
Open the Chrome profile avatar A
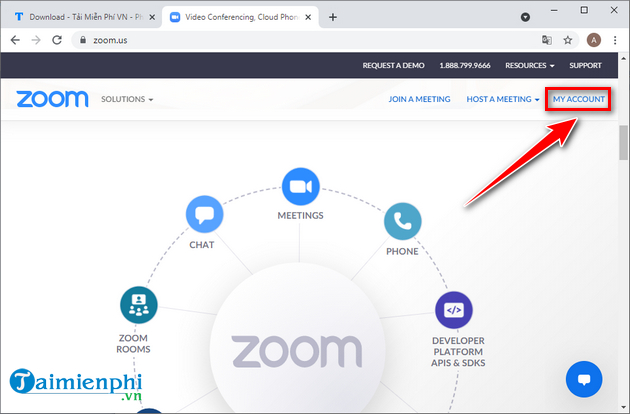(593, 40)
